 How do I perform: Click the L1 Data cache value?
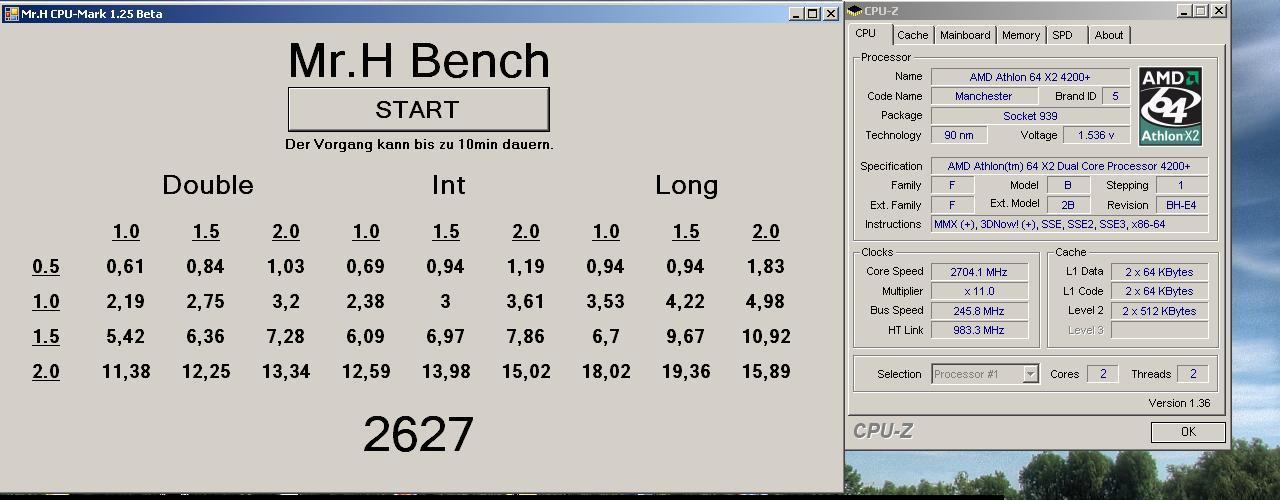(1158, 272)
